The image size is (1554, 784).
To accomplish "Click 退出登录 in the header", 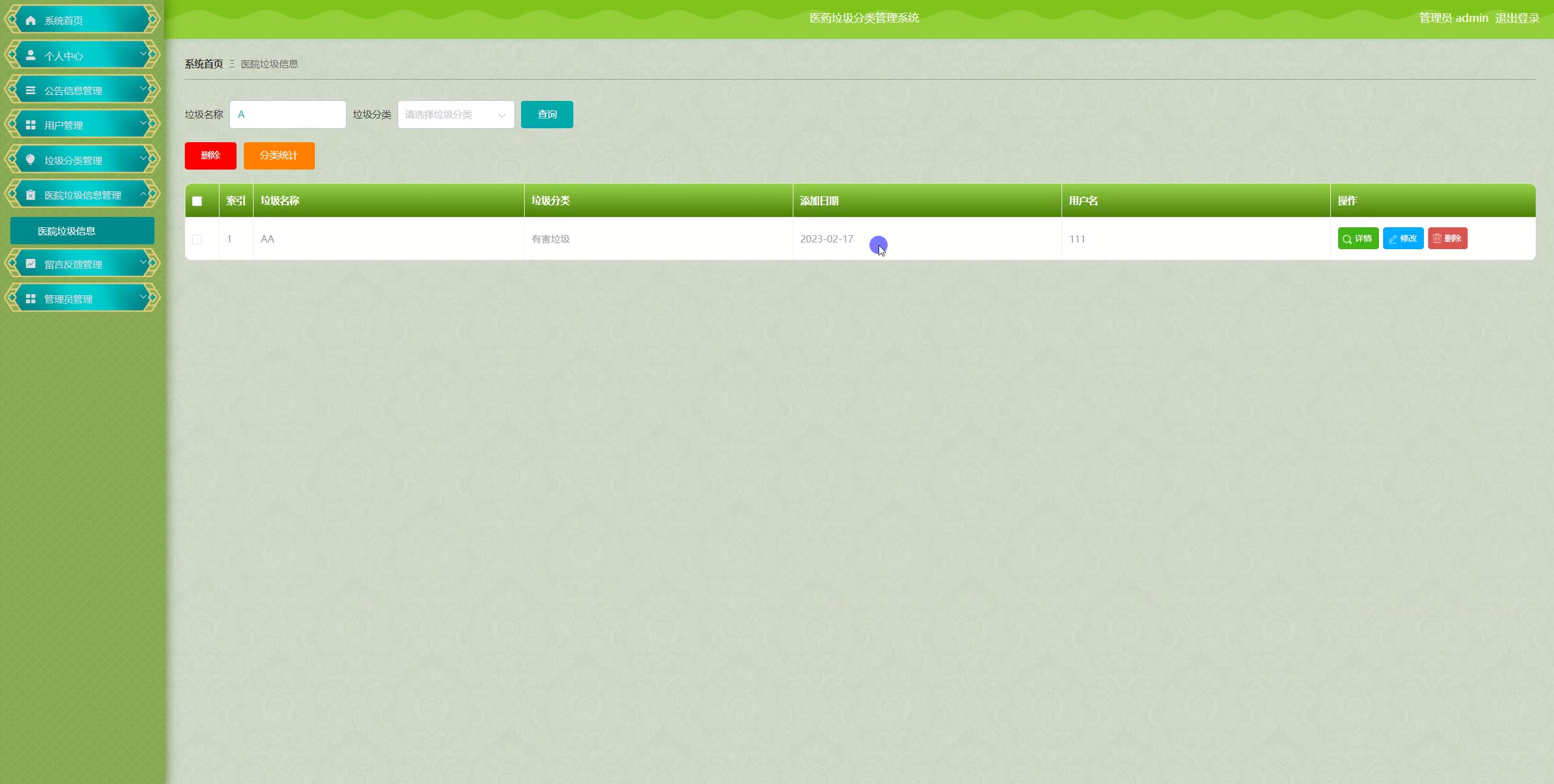I will coord(1517,18).
